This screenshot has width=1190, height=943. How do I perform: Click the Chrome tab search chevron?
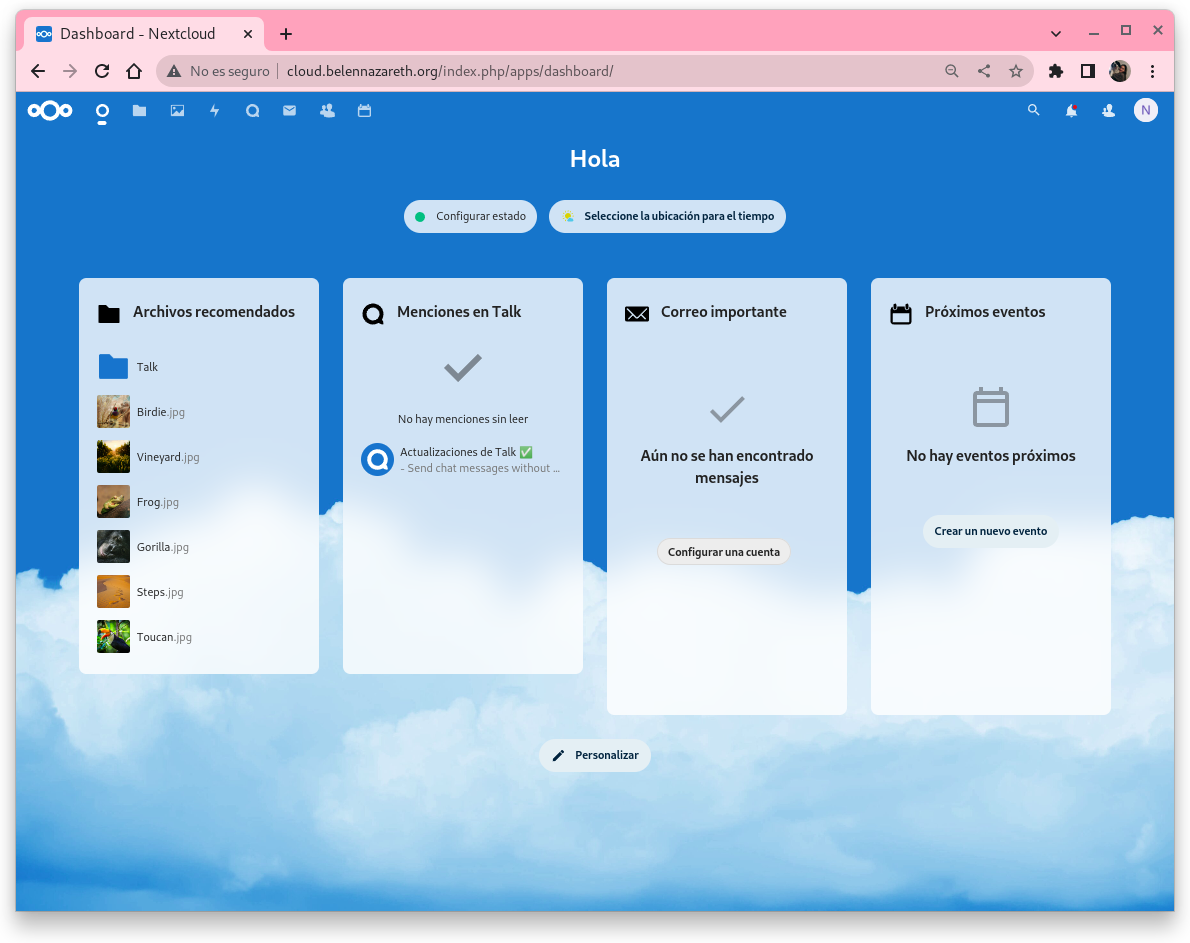coord(1056,34)
